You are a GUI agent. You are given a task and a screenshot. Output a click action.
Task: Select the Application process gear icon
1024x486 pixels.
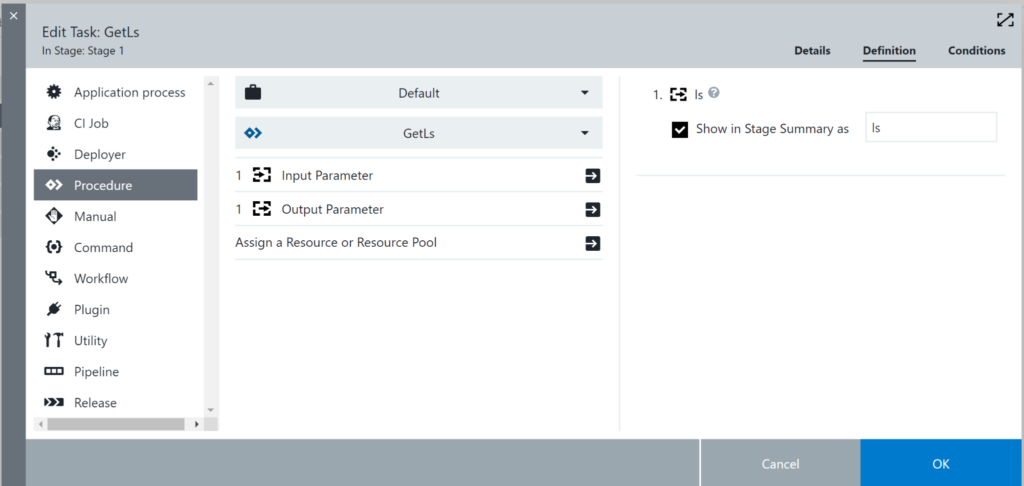pos(54,92)
